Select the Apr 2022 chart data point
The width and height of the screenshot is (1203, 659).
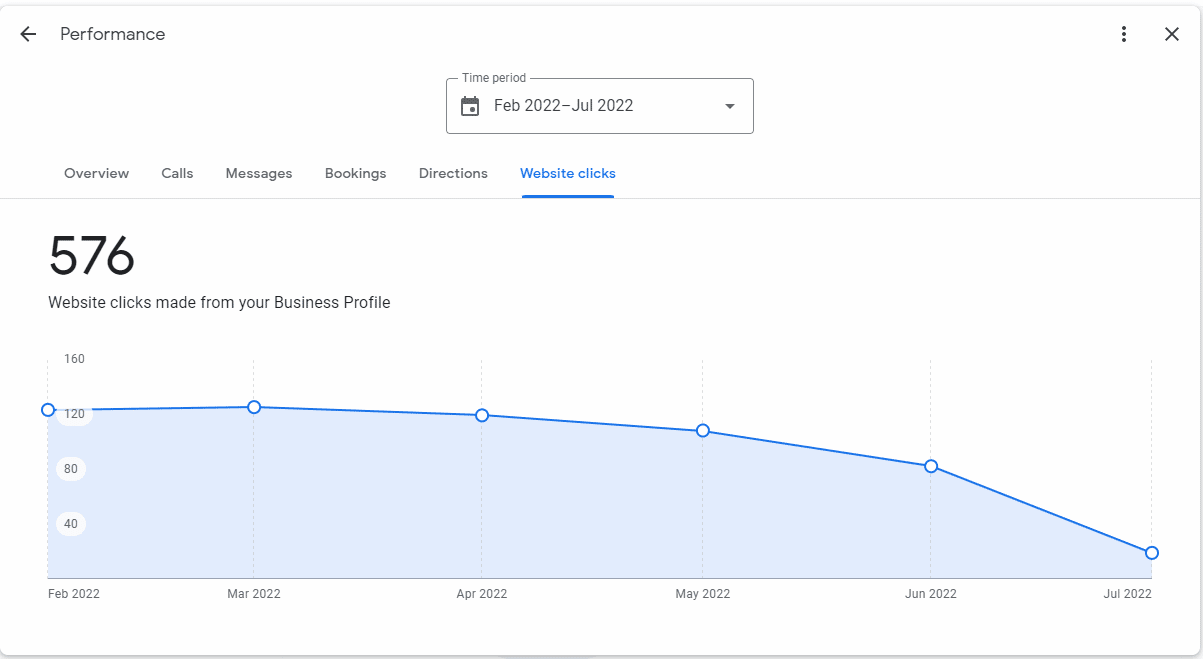[x=482, y=415]
